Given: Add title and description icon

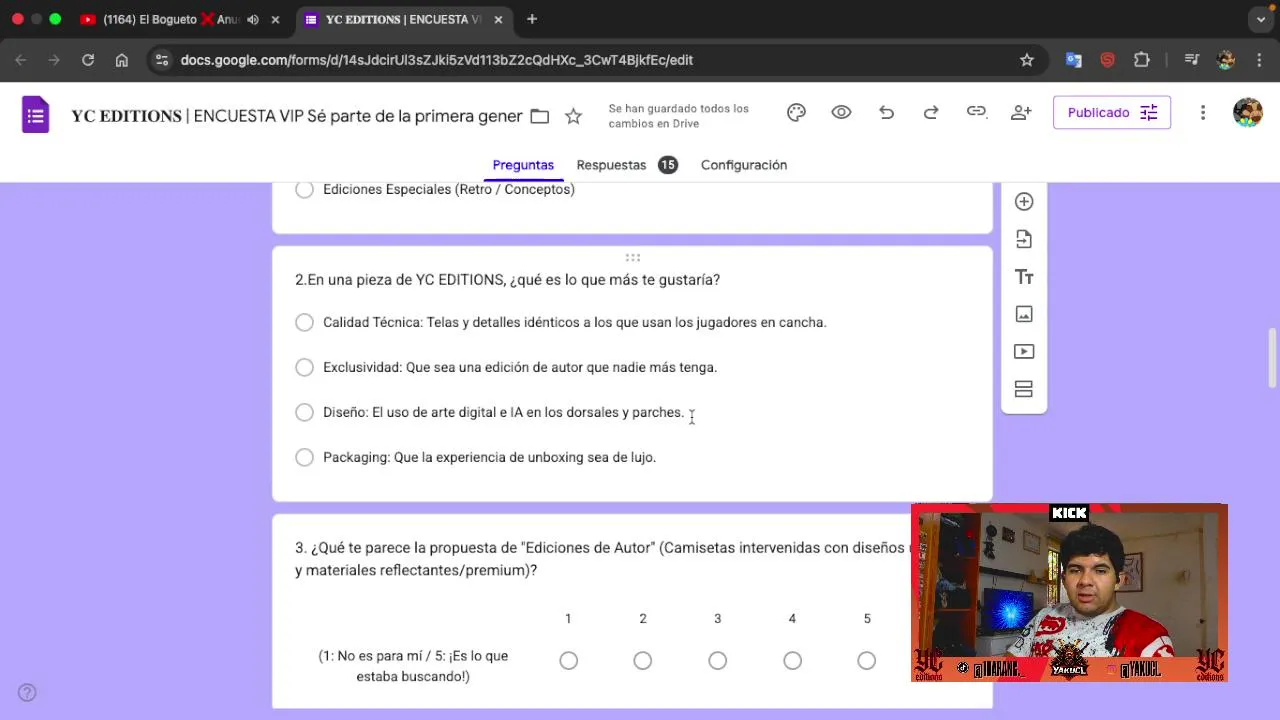Looking at the screenshot, I should [x=1024, y=277].
